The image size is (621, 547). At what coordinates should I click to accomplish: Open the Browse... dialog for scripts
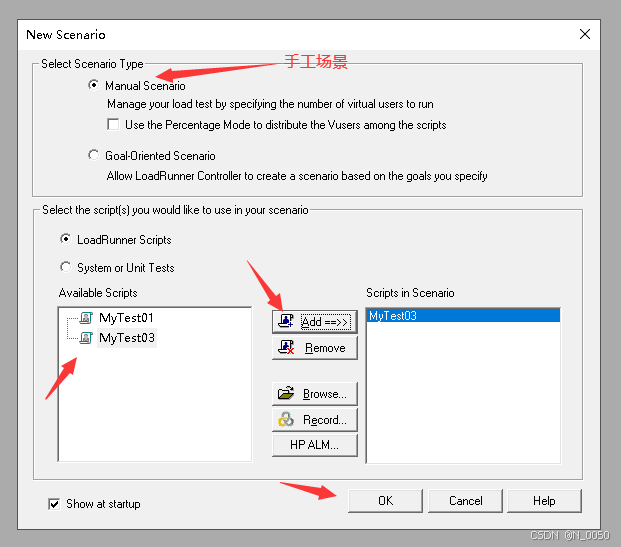315,394
